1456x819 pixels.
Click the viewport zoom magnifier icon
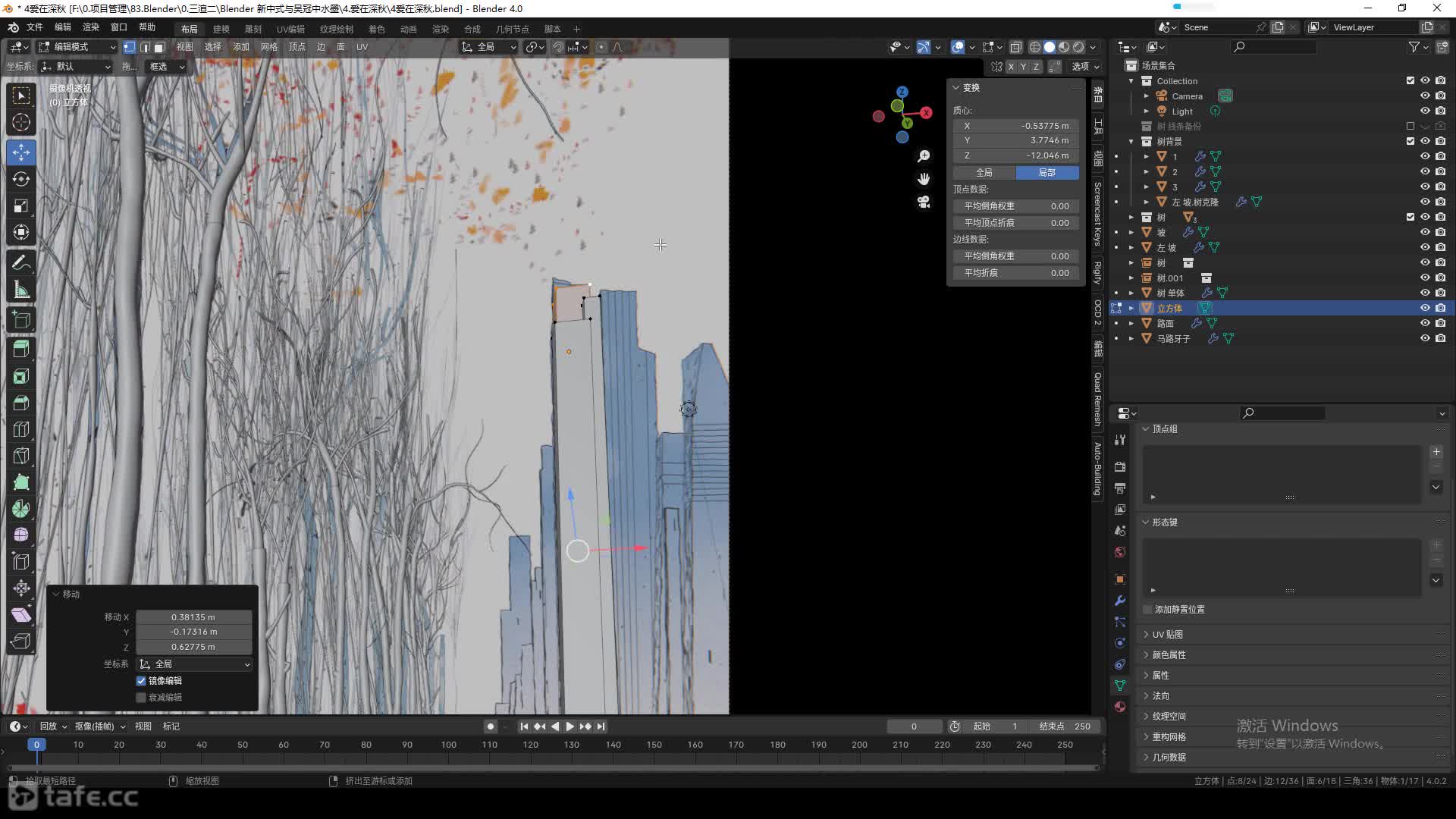tap(924, 156)
